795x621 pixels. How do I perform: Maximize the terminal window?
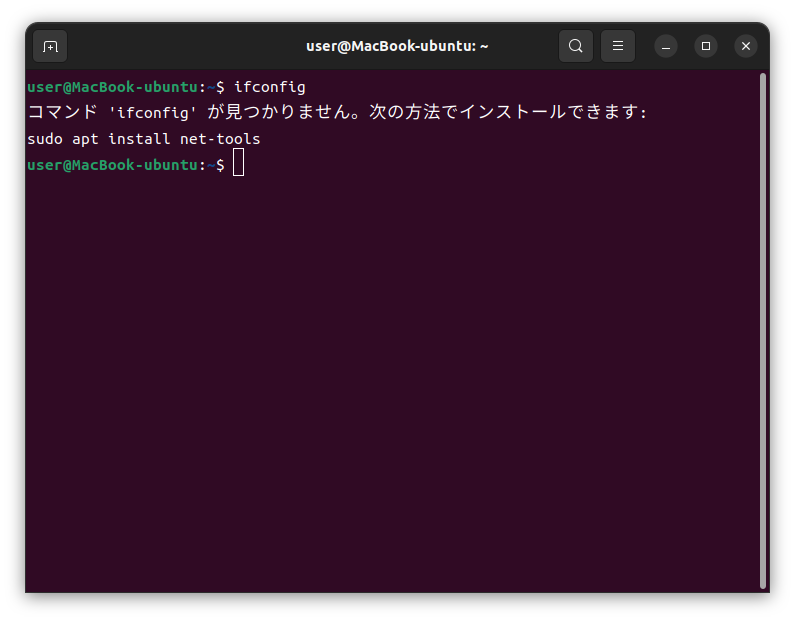[706, 46]
